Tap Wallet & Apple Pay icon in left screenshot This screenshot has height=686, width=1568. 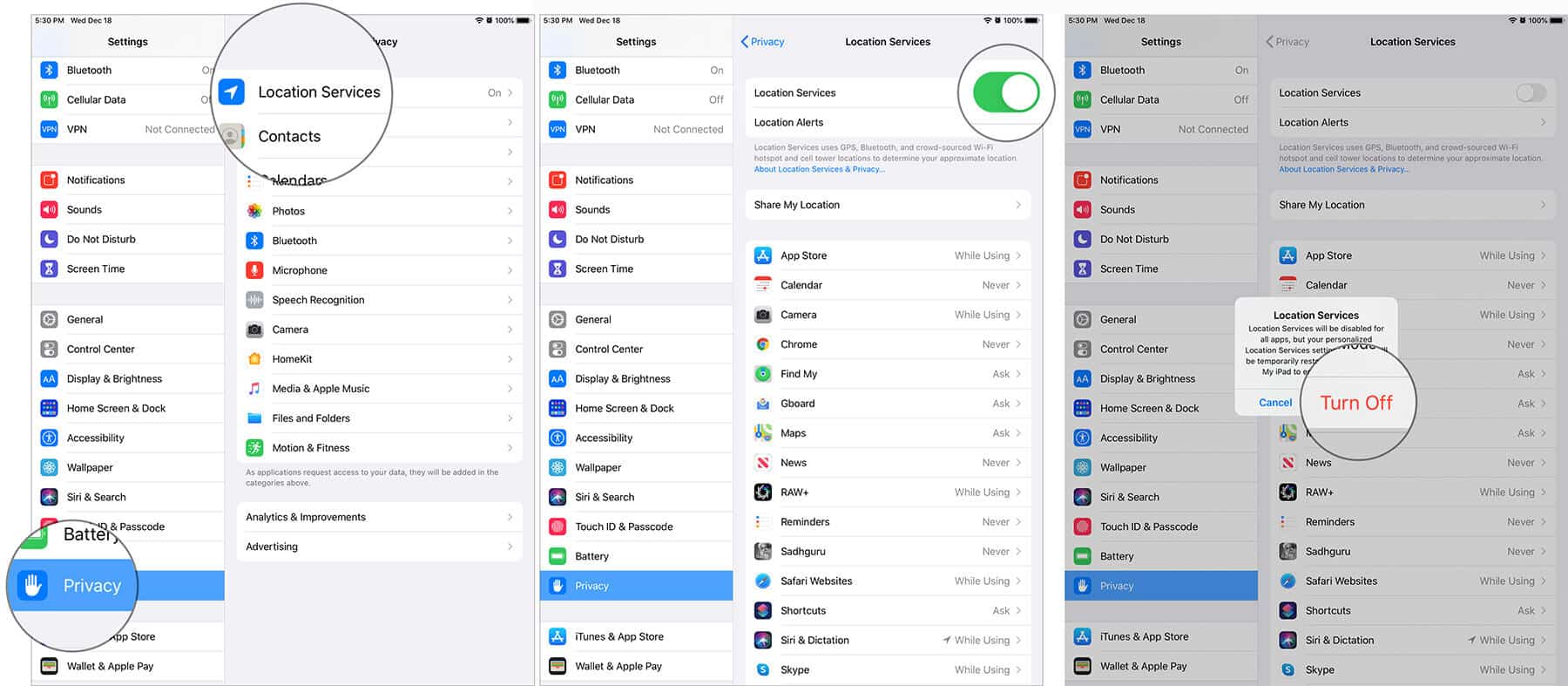(x=50, y=666)
